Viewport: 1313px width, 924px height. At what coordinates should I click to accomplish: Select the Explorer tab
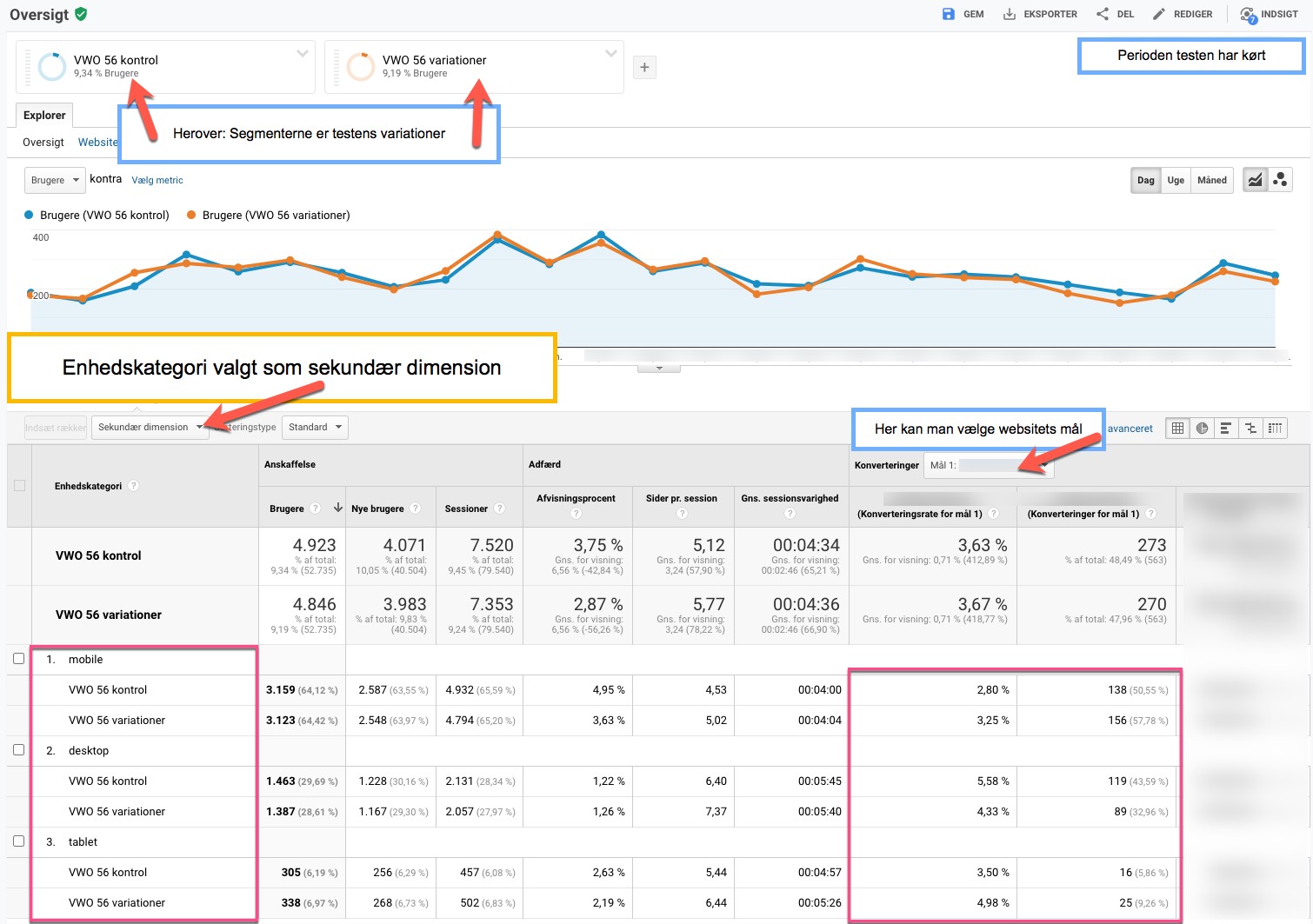44,116
